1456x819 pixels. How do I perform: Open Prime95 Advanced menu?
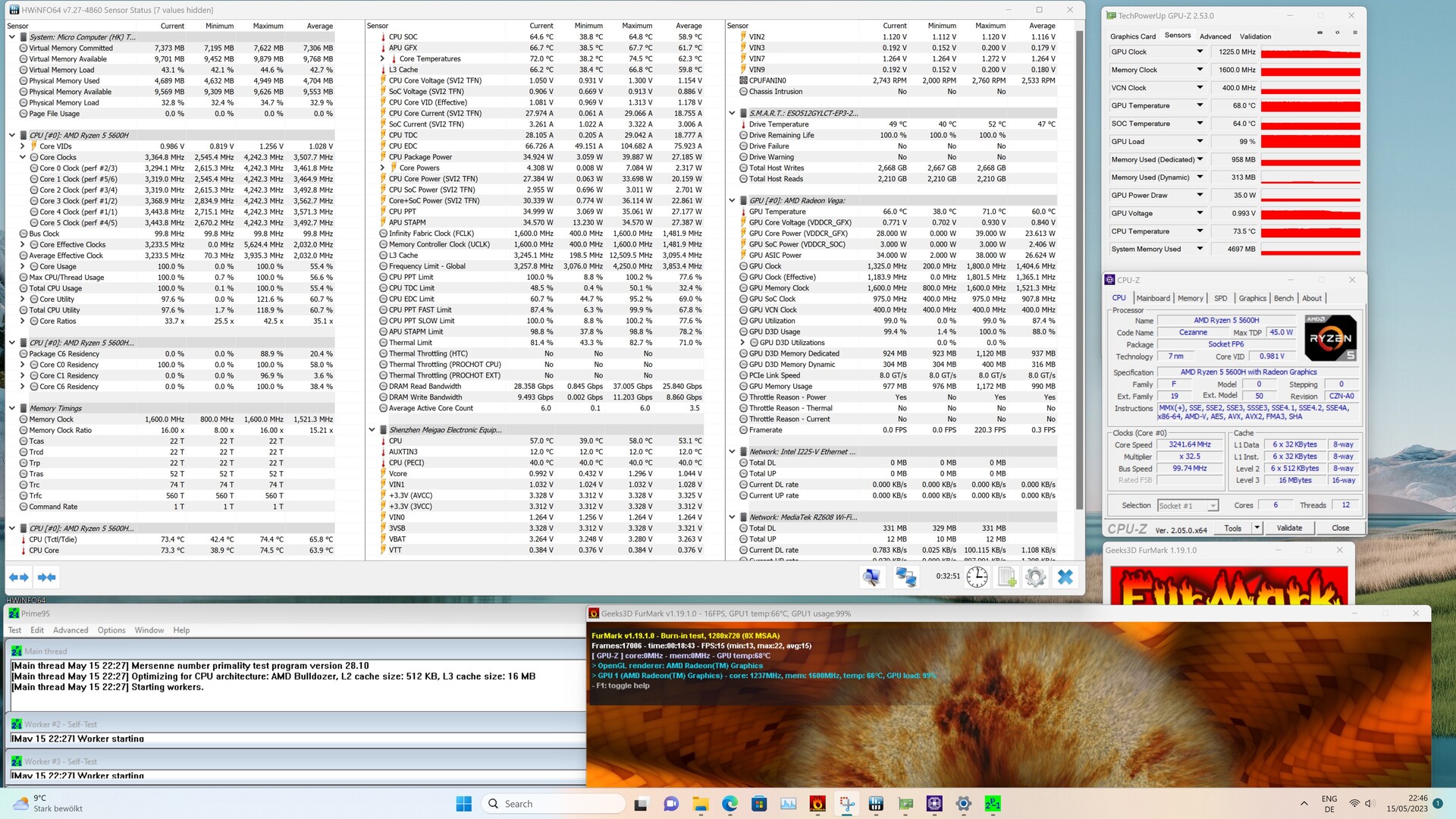coord(71,630)
